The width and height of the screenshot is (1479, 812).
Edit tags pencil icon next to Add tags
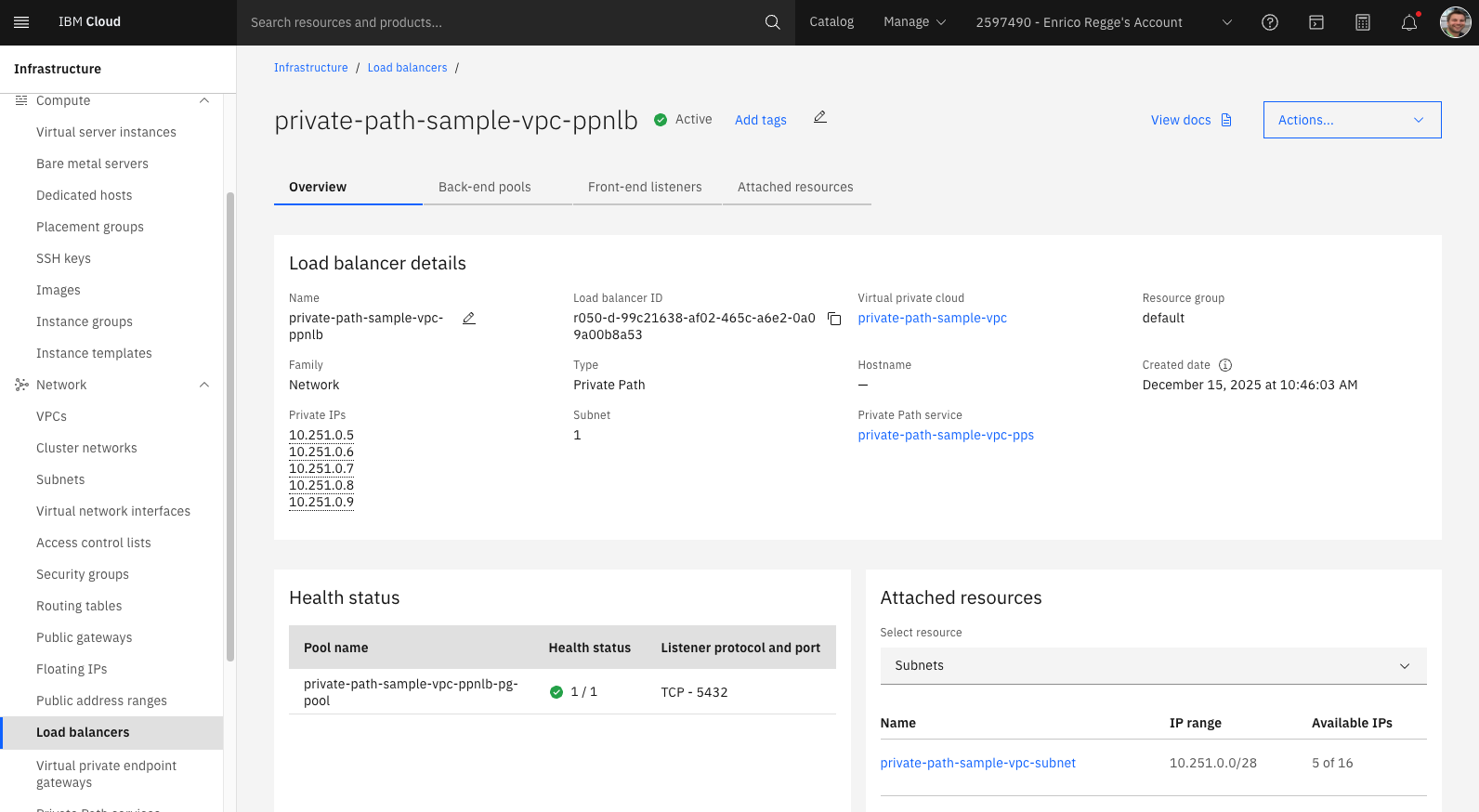pos(819,117)
